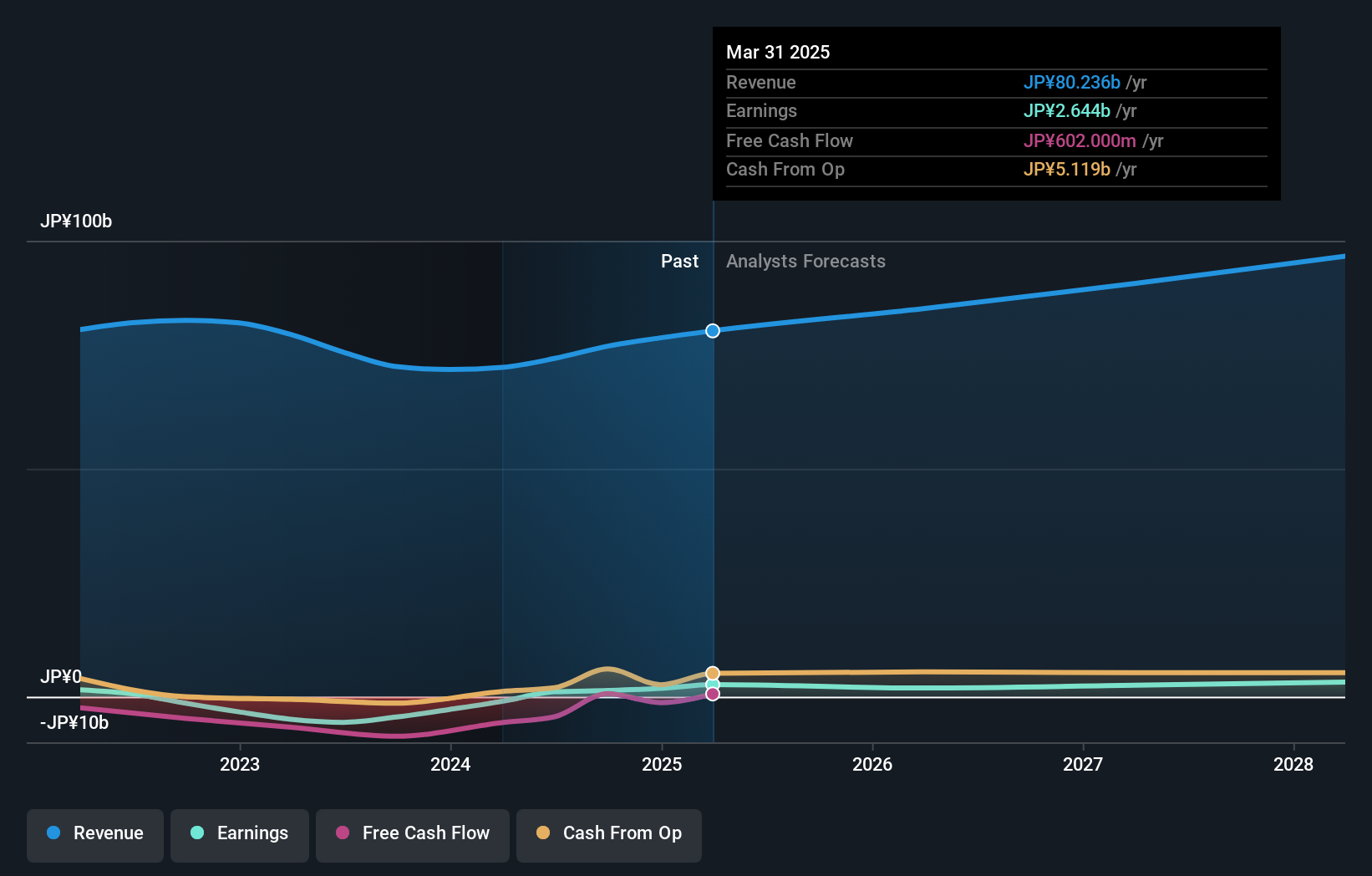
Task: Click the Cash From Op row label in tooltip
Action: pos(785,170)
